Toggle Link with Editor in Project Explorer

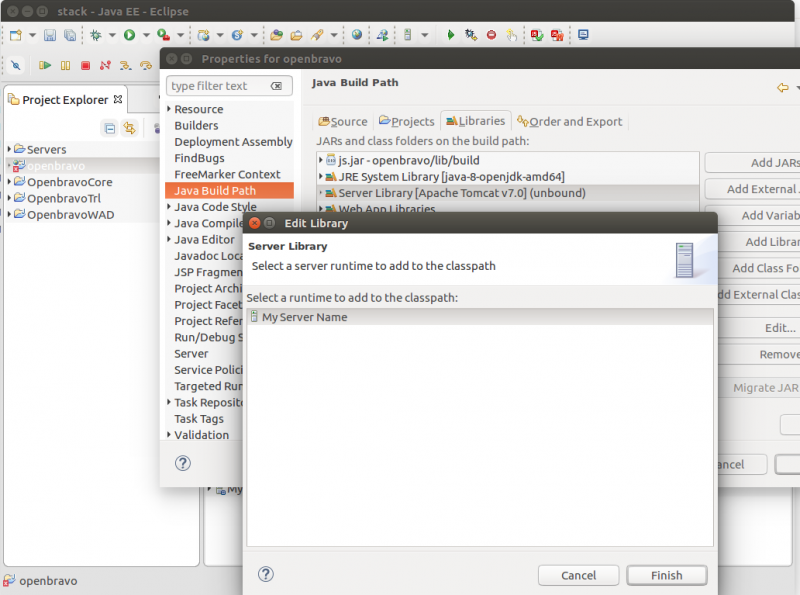point(129,128)
